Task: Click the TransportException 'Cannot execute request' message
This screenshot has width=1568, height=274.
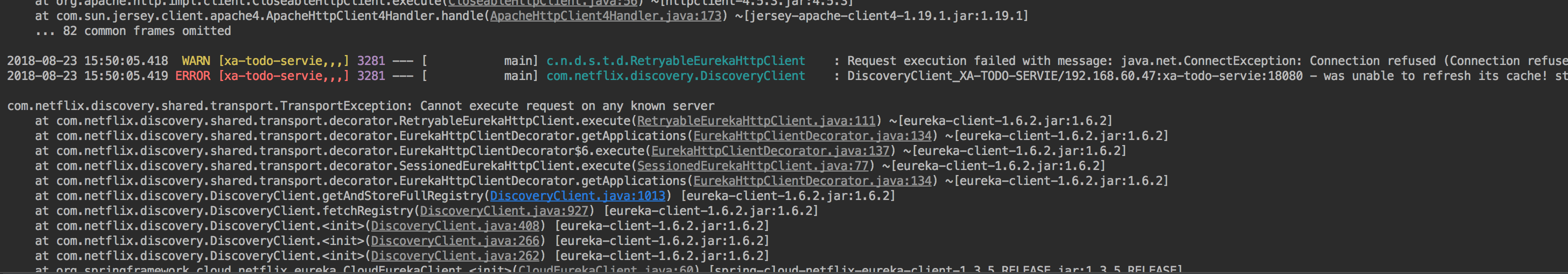Action: point(567,106)
